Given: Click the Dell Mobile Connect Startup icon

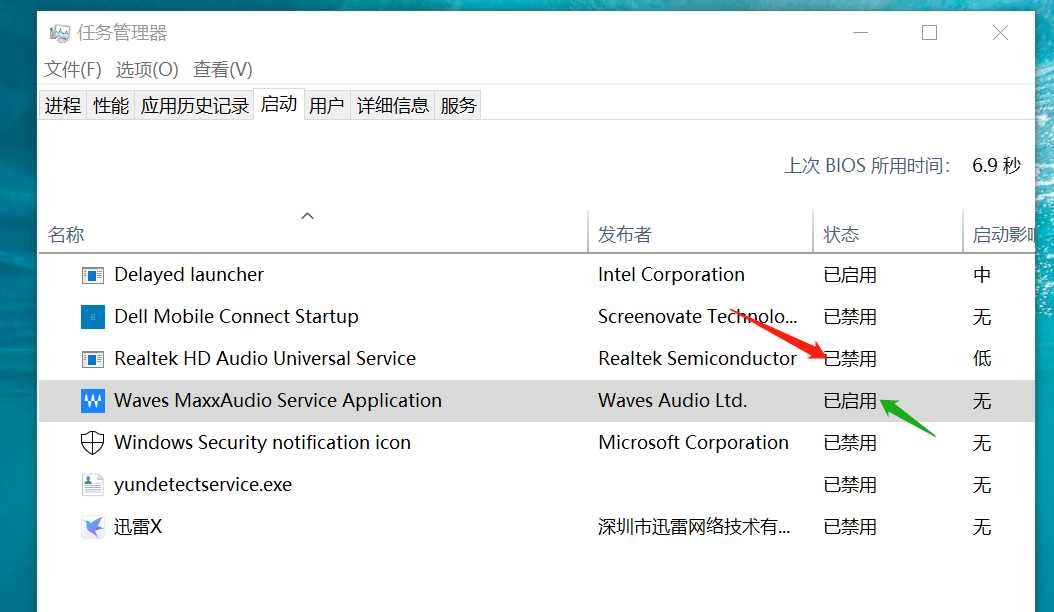Looking at the screenshot, I should 92,317.
